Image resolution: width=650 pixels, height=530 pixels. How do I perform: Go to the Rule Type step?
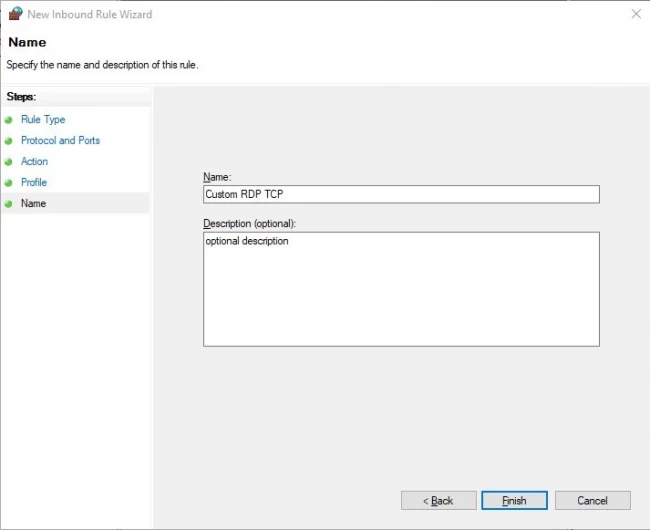click(43, 120)
